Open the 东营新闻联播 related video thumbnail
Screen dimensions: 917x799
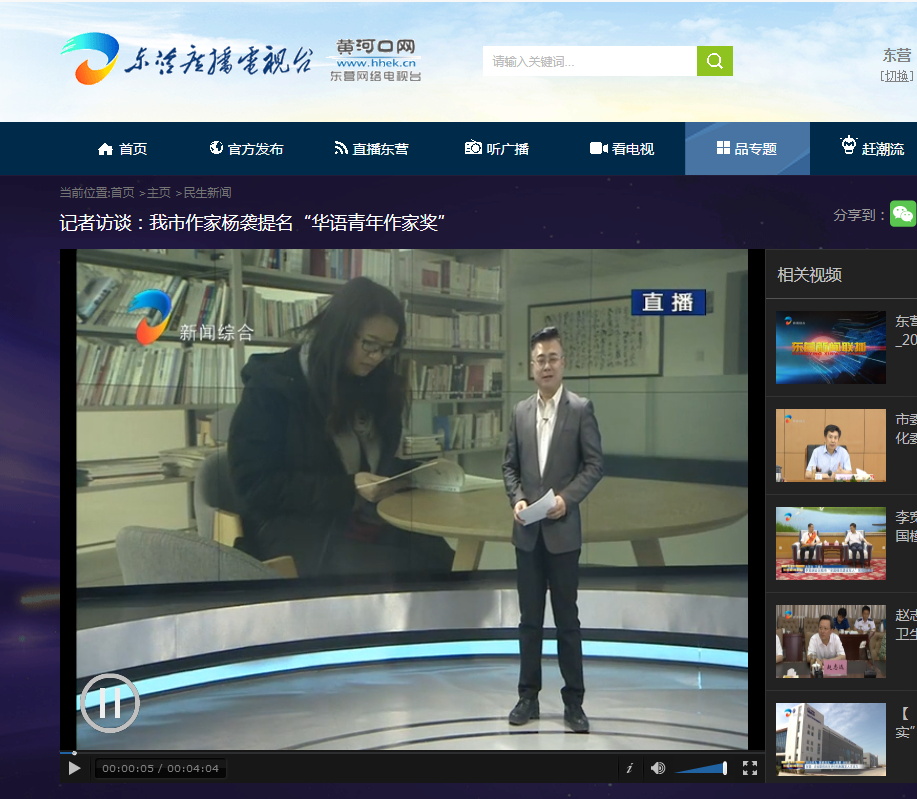[x=830, y=347]
